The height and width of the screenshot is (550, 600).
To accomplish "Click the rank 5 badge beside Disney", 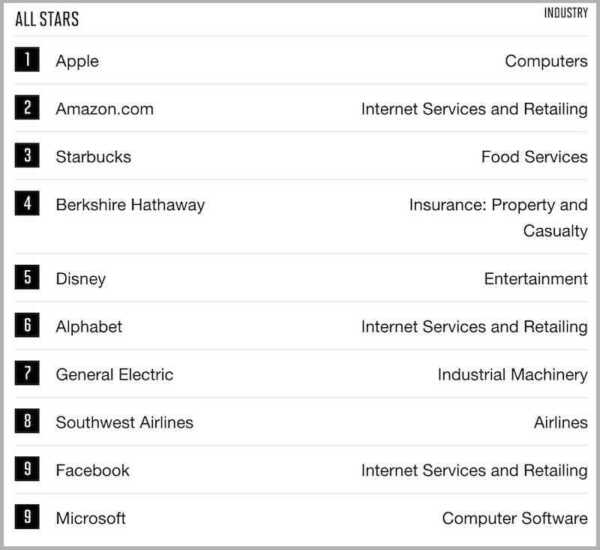I will click(27, 278).
